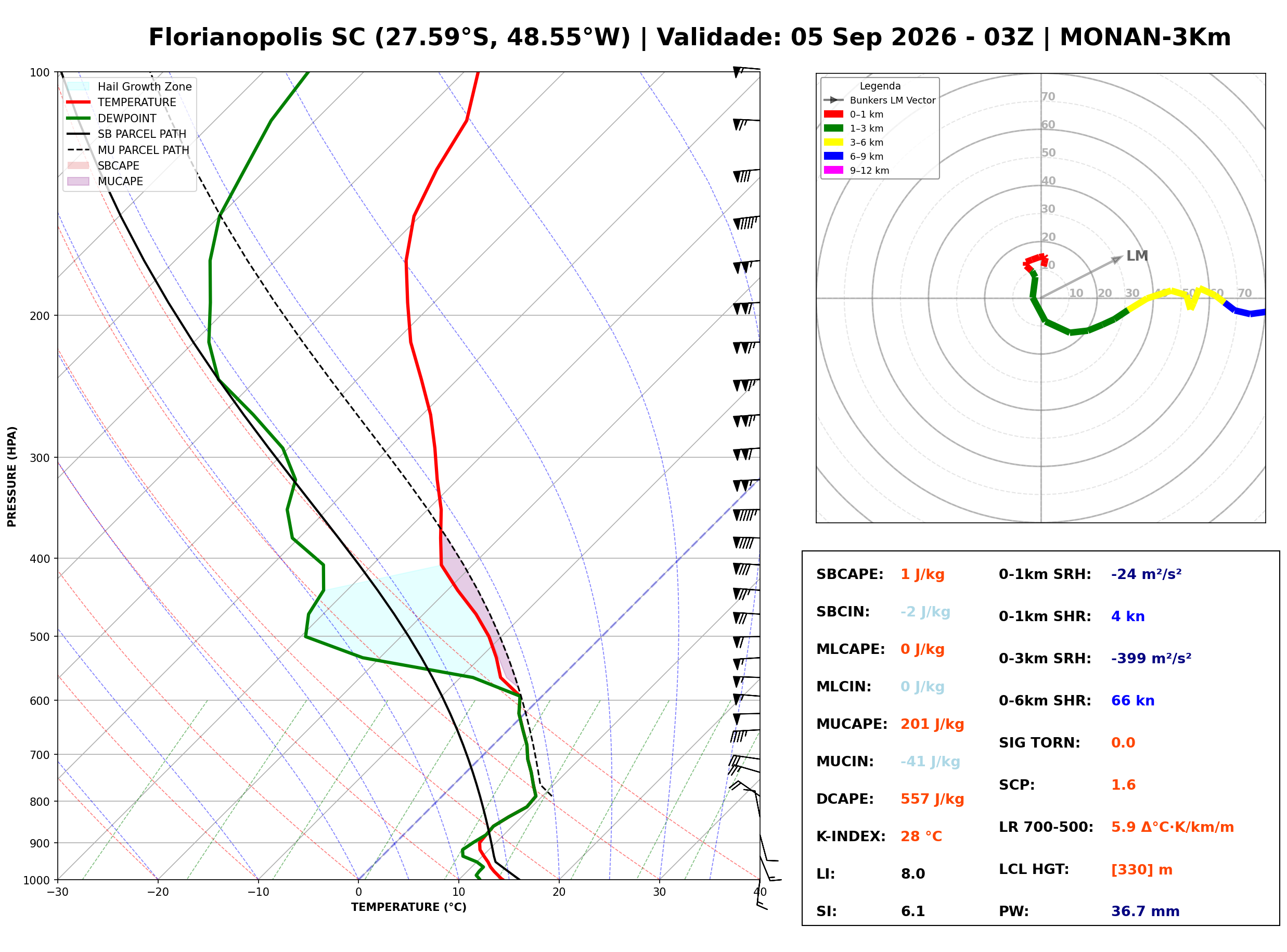
Task: Click the LM label on the hodograph
Action: (x=1137, y=256)
